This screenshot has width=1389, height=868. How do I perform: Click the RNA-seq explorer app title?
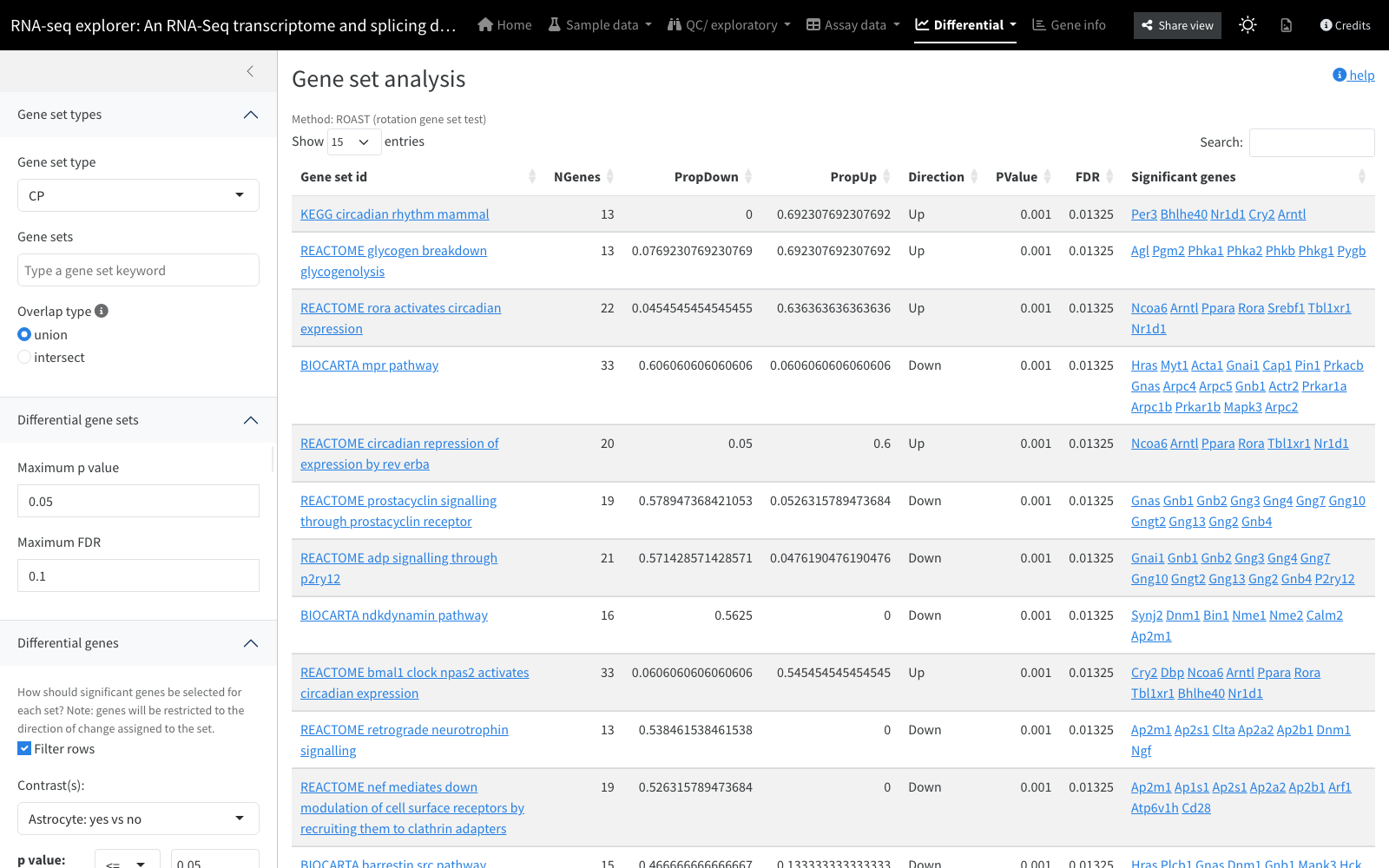pyautogui.click(x=233, y=25)
